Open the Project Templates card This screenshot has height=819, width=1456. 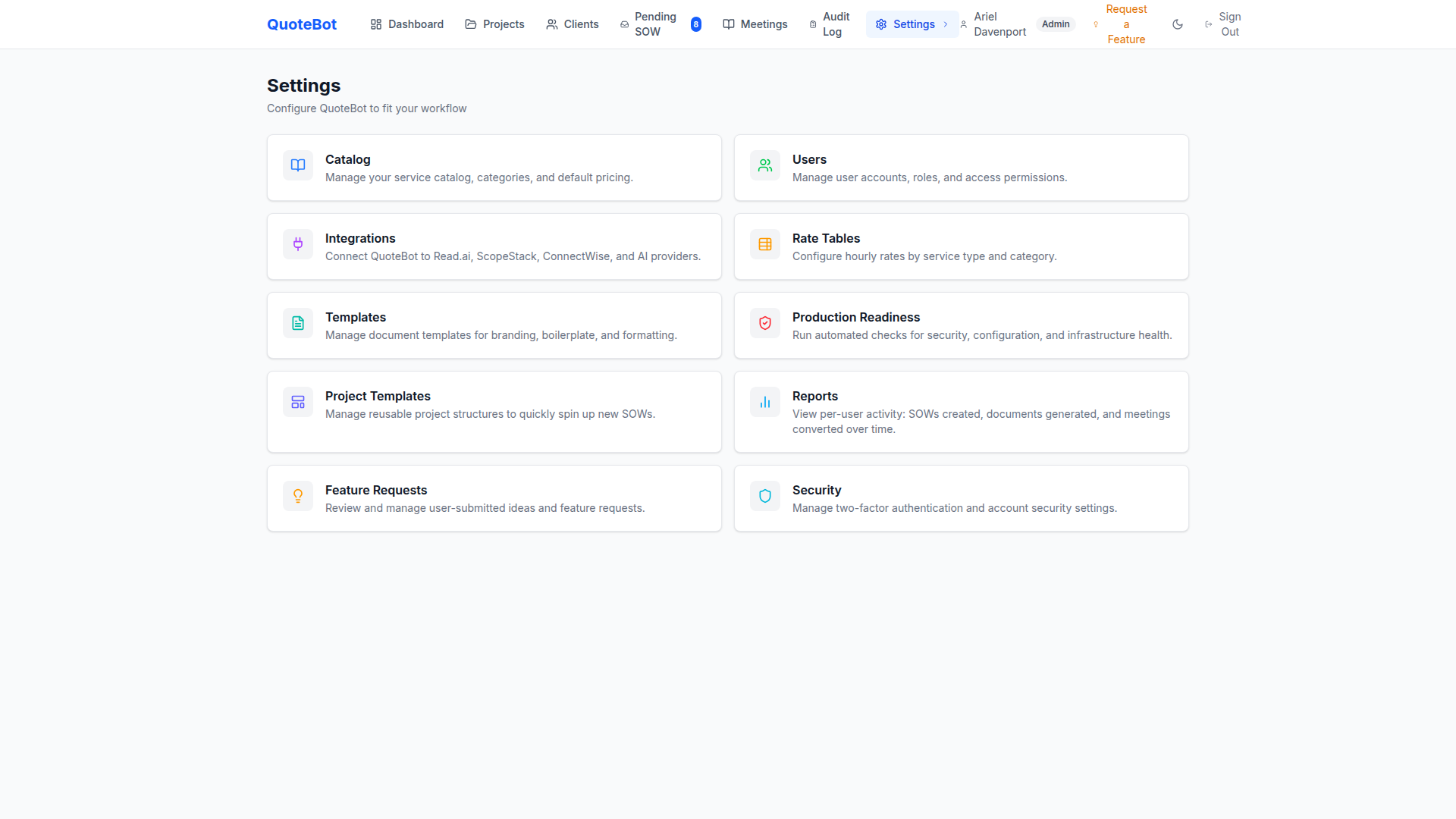(494, 411)
